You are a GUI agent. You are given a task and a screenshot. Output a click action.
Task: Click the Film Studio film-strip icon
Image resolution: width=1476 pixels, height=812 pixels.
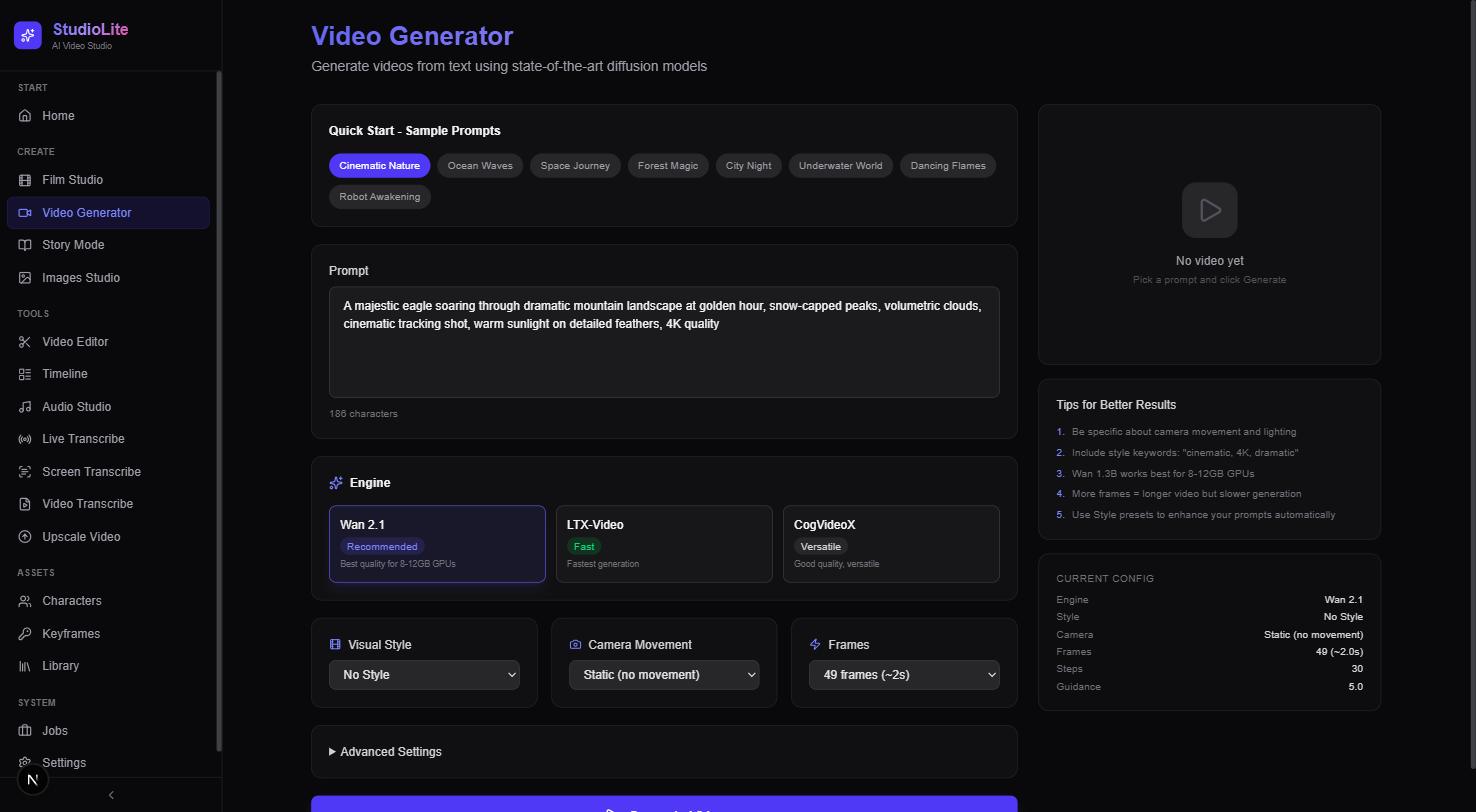pos(25,180)
